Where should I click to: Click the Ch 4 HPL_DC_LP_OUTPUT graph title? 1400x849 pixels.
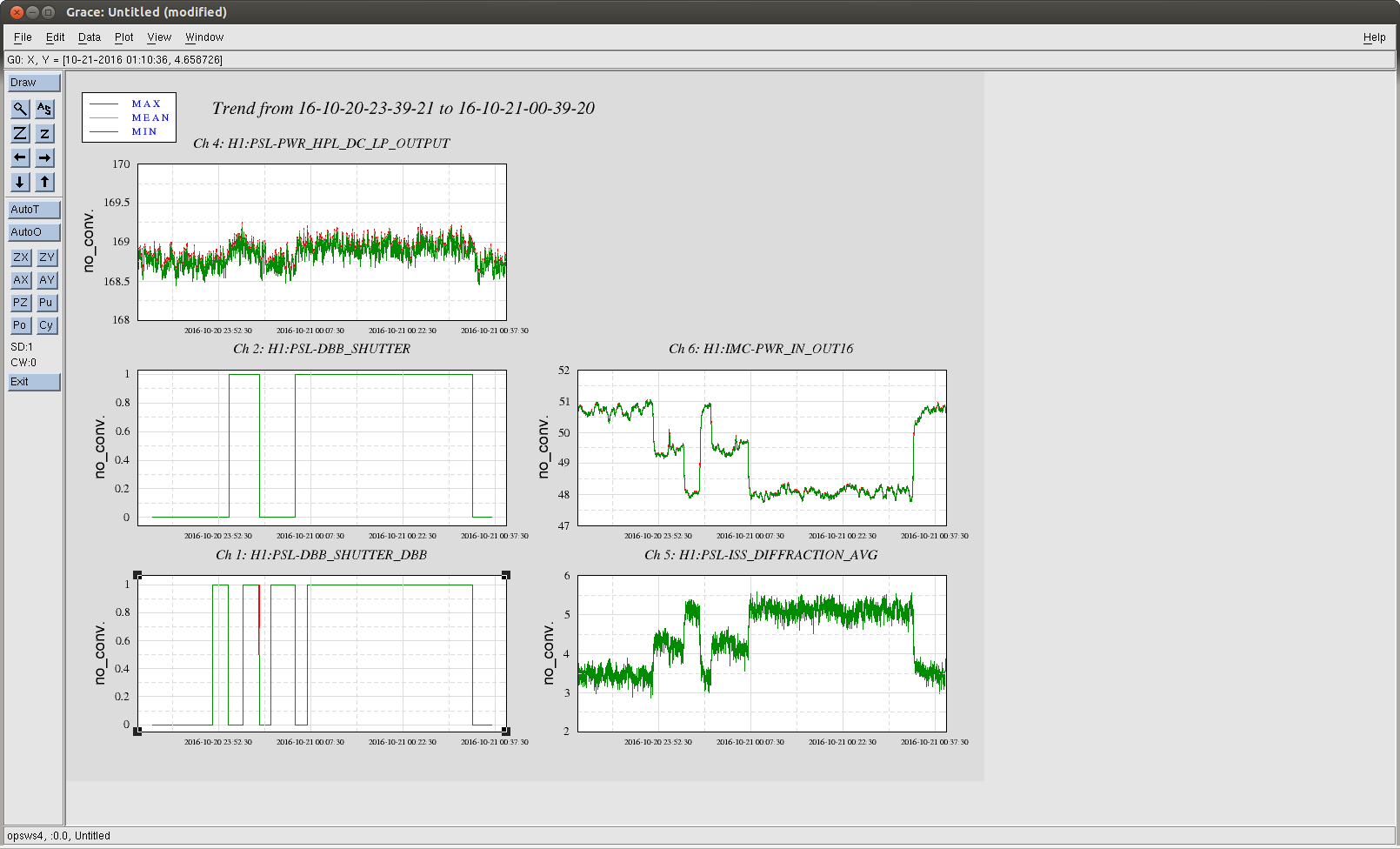pyautogui.click(x=322, y=144)
